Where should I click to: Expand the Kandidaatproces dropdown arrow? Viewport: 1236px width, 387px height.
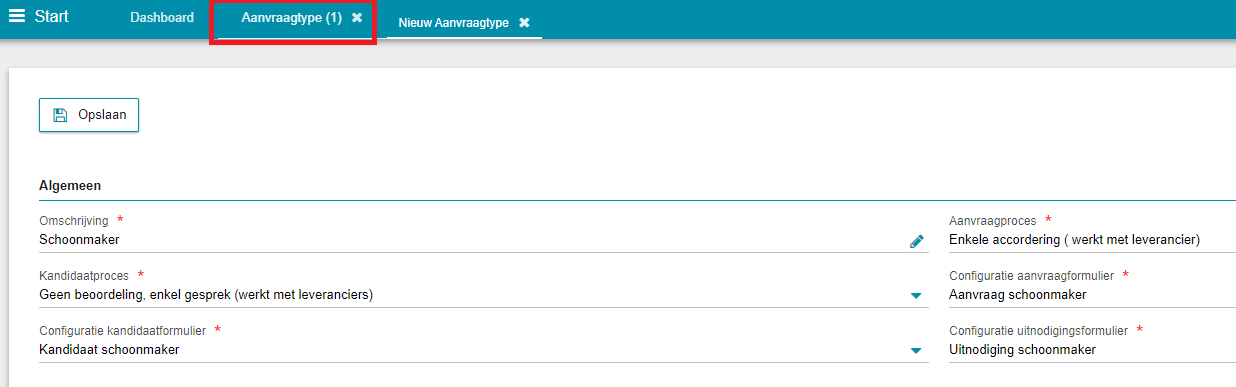[916, 296]
